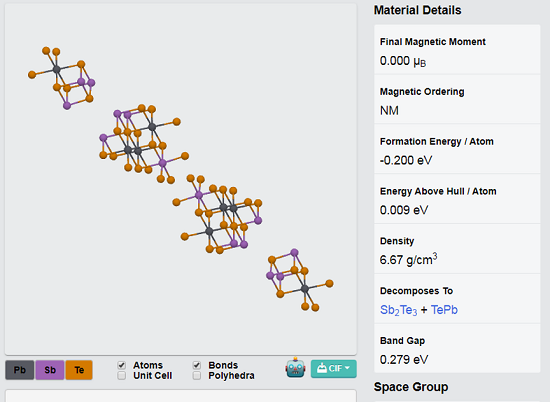Click the Space Group section heading
Viewport: 550px width, 402px height.
(x=411, y=387)
